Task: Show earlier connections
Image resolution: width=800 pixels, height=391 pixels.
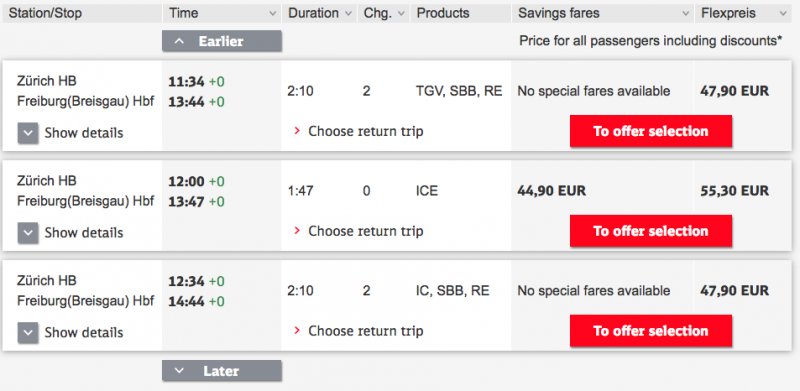Action: click(x=222, y=41)
